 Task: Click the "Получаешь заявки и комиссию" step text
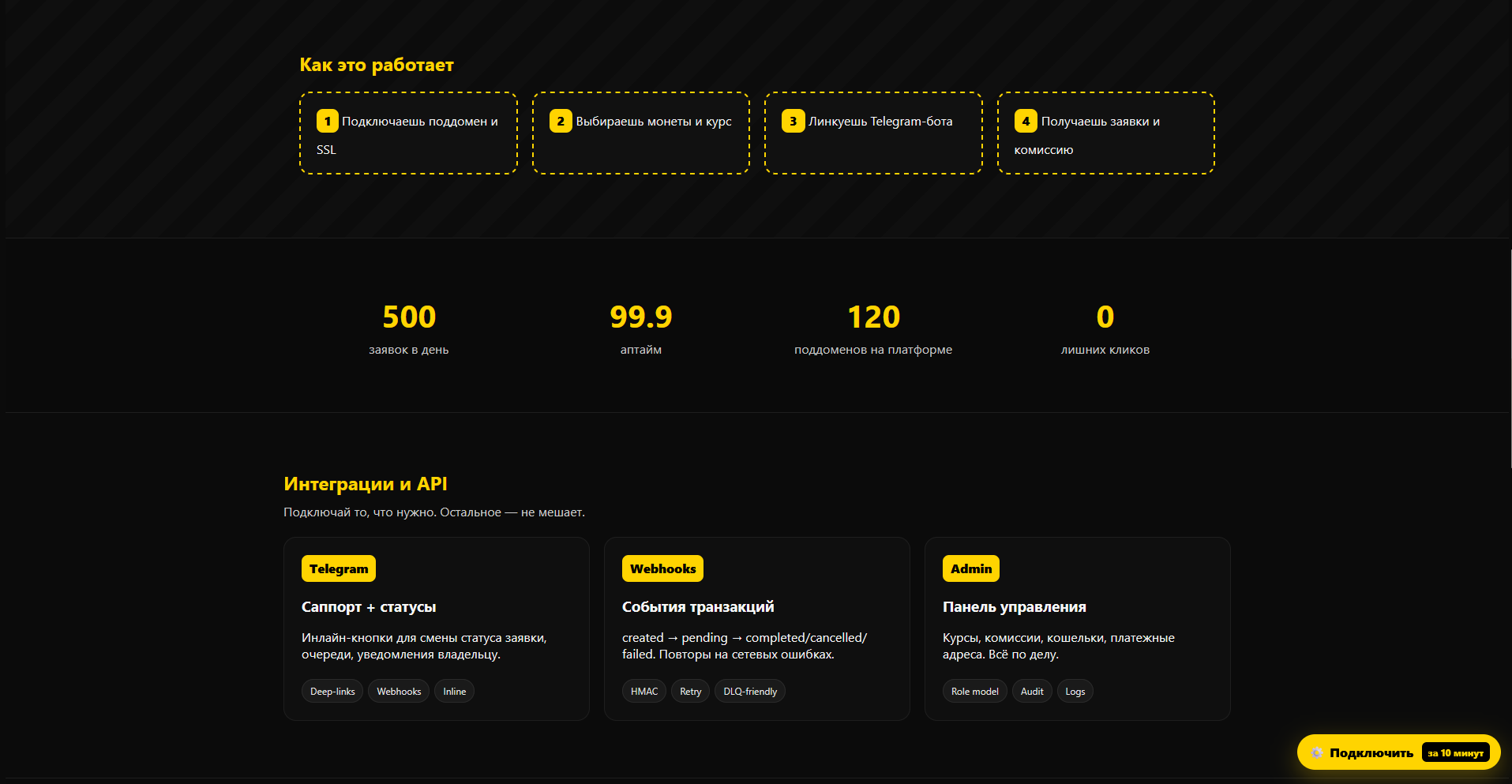tap(1087, 135)
